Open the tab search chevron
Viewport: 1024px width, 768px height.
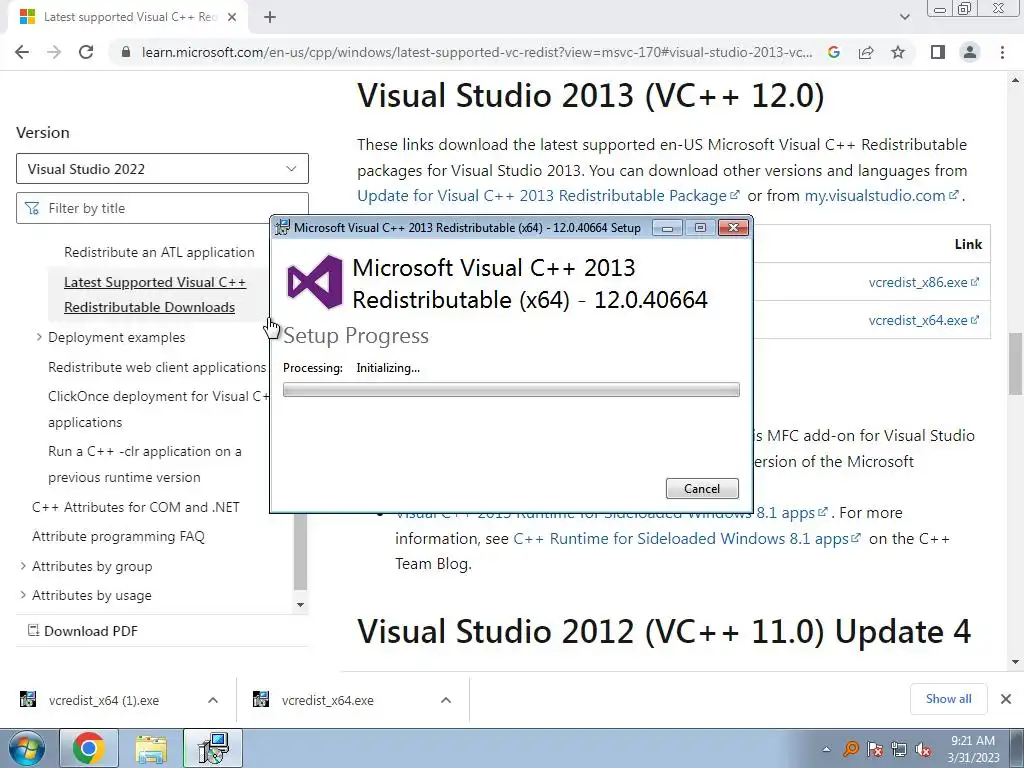click(904, 17)
